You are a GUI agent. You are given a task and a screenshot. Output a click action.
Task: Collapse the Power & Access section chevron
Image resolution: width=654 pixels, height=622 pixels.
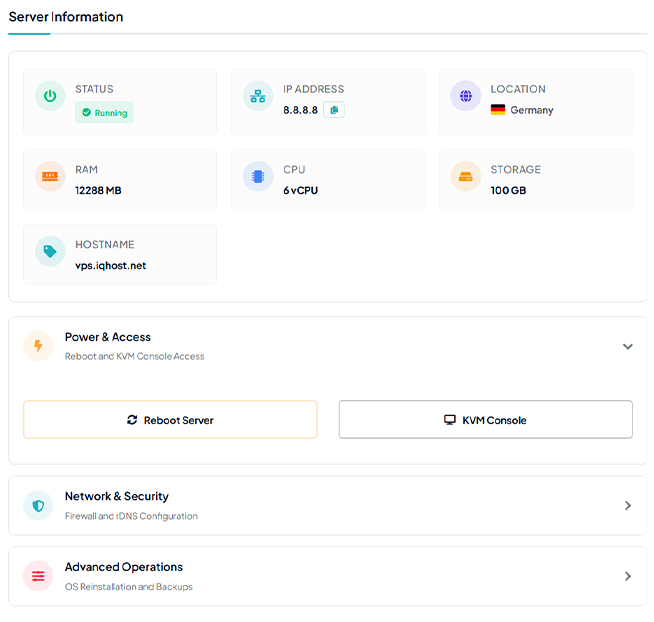point(627,346)
